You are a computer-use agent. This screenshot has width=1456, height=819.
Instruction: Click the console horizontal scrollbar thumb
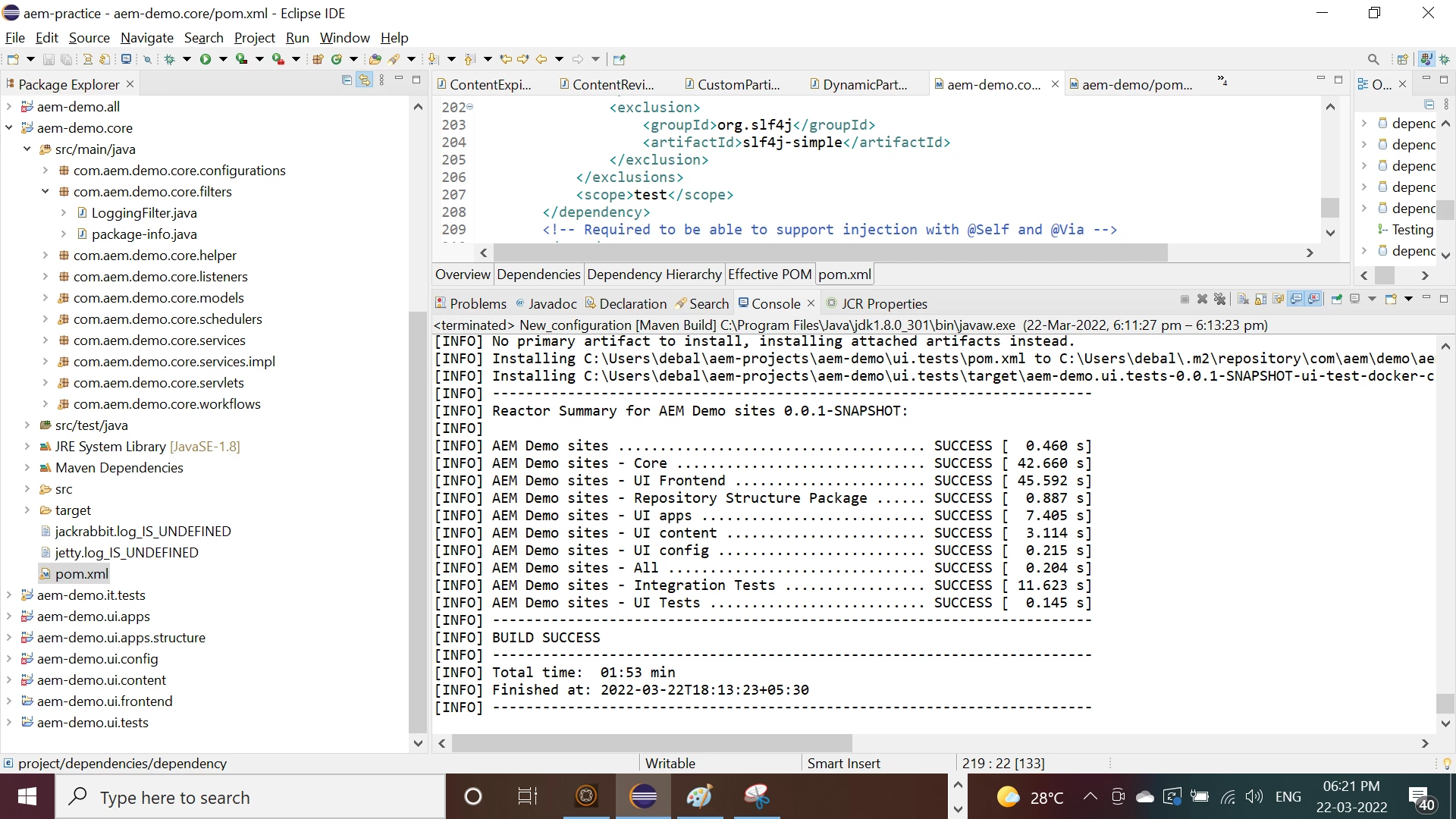[652, 744]
